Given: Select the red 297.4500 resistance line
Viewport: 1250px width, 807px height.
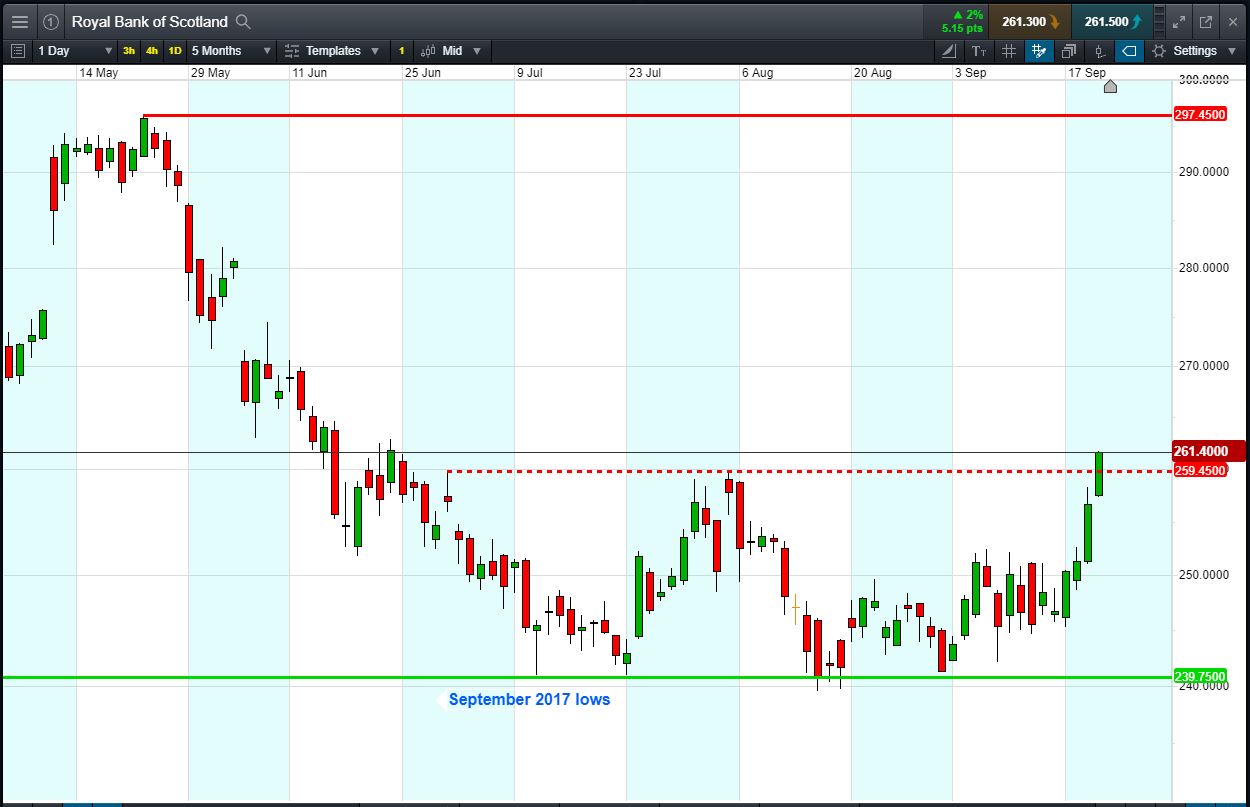Looking at the screenshot, I should click(x=656, y=115).
